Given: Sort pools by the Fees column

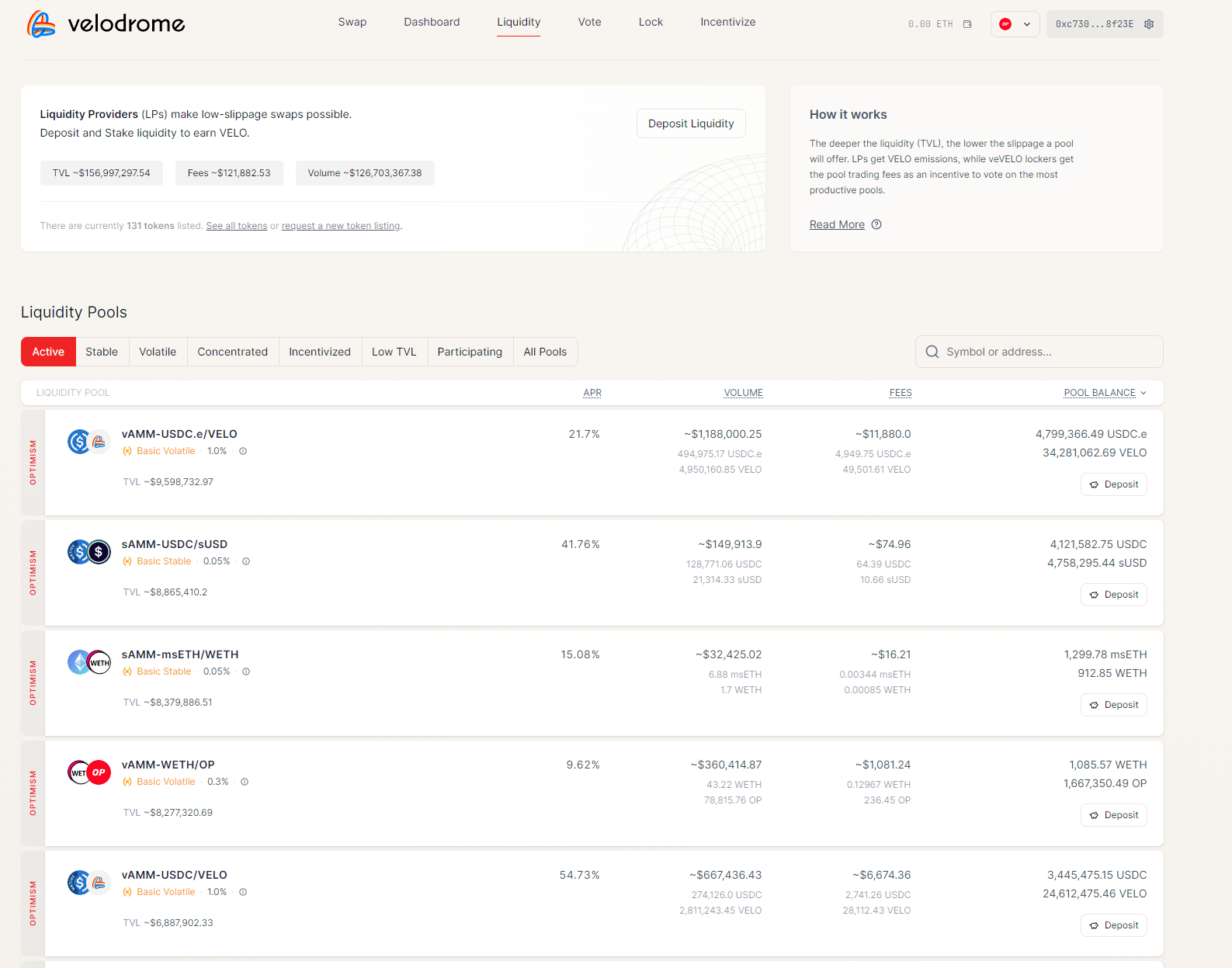Looking at the screenshot, I should [x=901, y=393].
